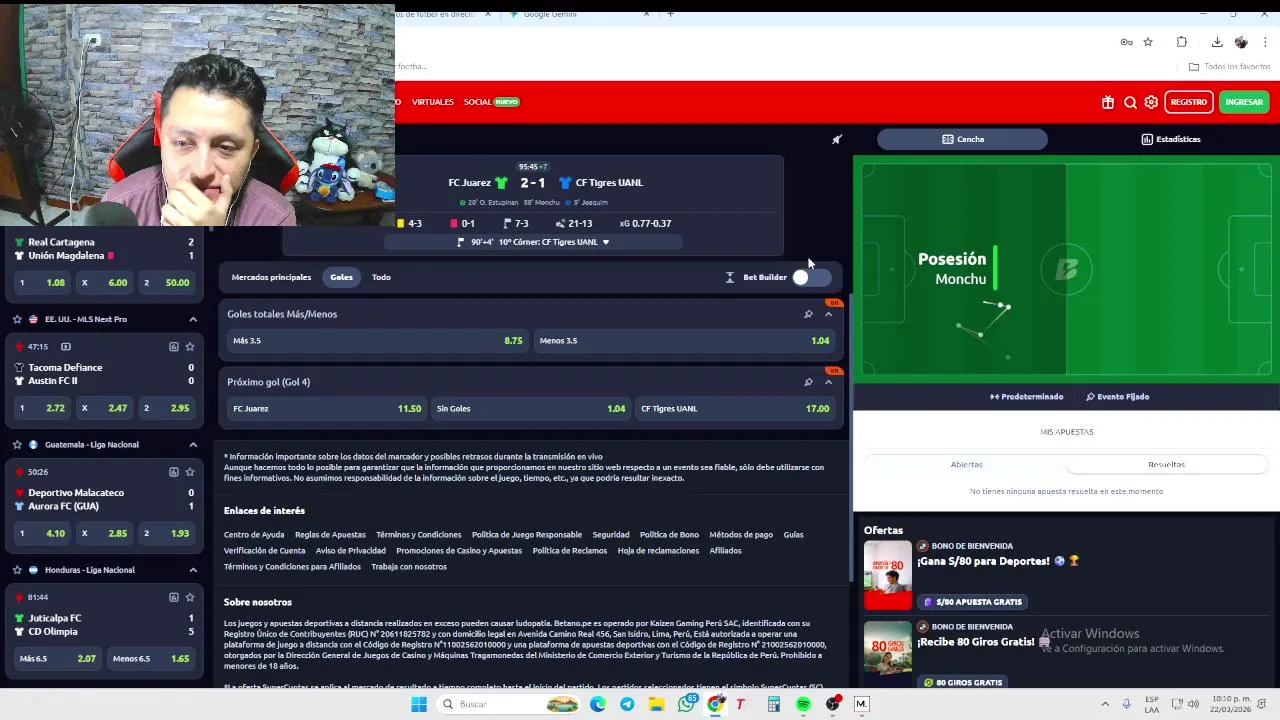Collapse the EE. UU. - MLS Next Pro section
The width and height of the screenshot is (1280, 720).
point(193,319)
